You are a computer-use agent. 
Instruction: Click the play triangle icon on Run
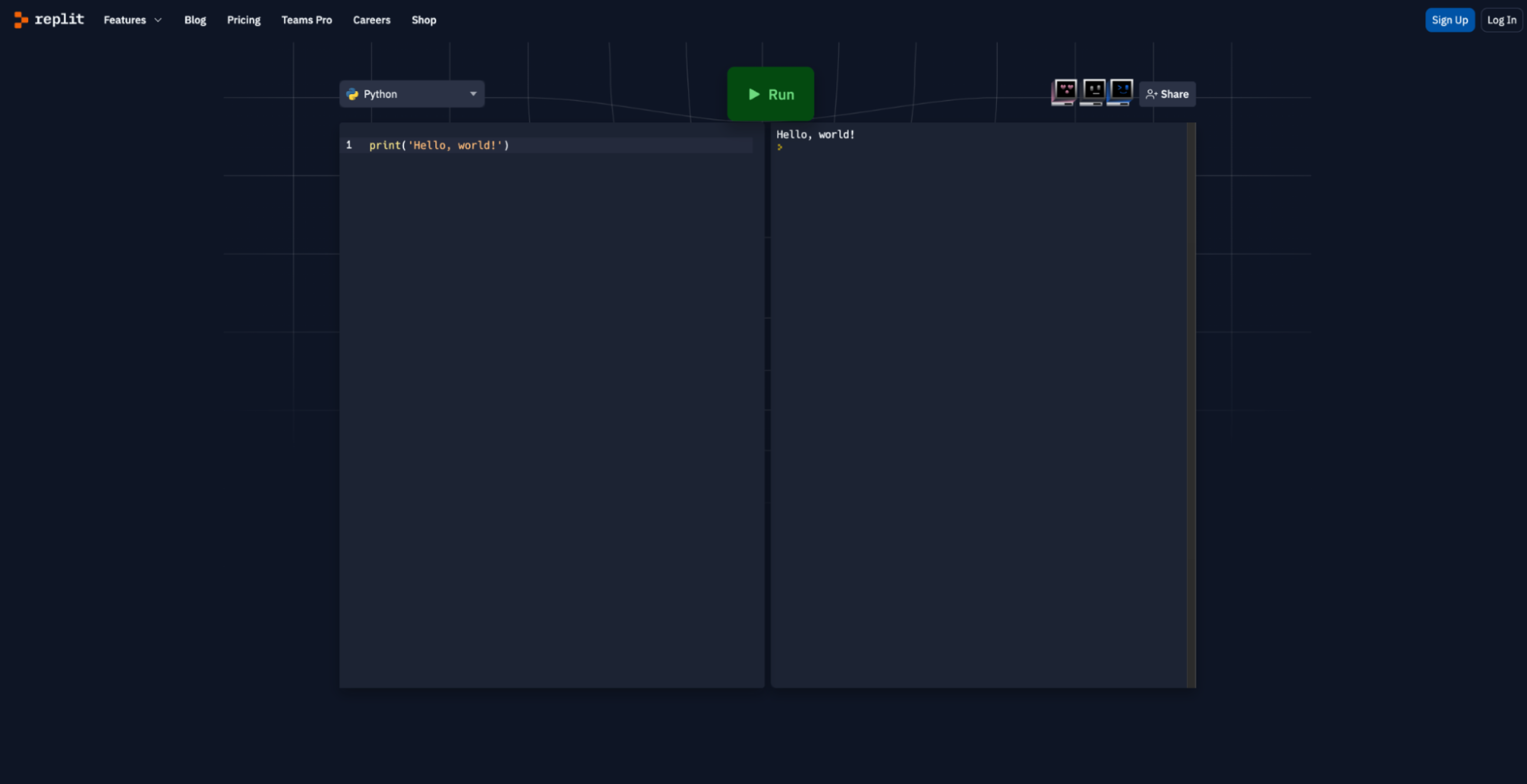pyautogui.click(x=754, y=94)
